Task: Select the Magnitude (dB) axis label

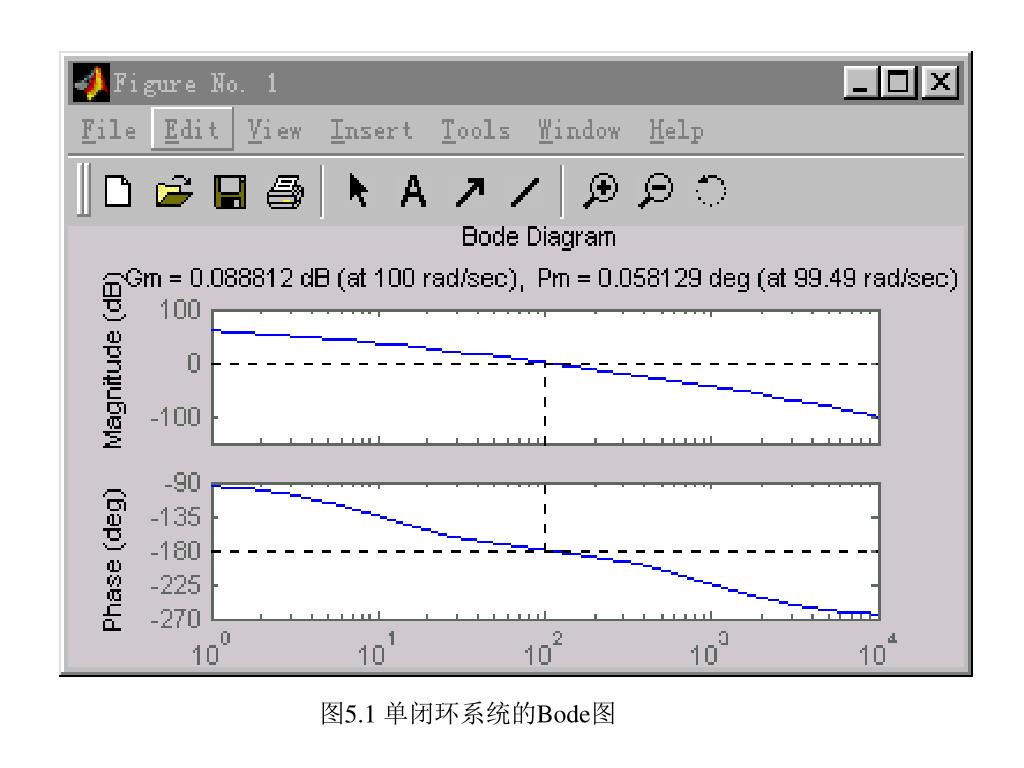Action: click(112, 360)
